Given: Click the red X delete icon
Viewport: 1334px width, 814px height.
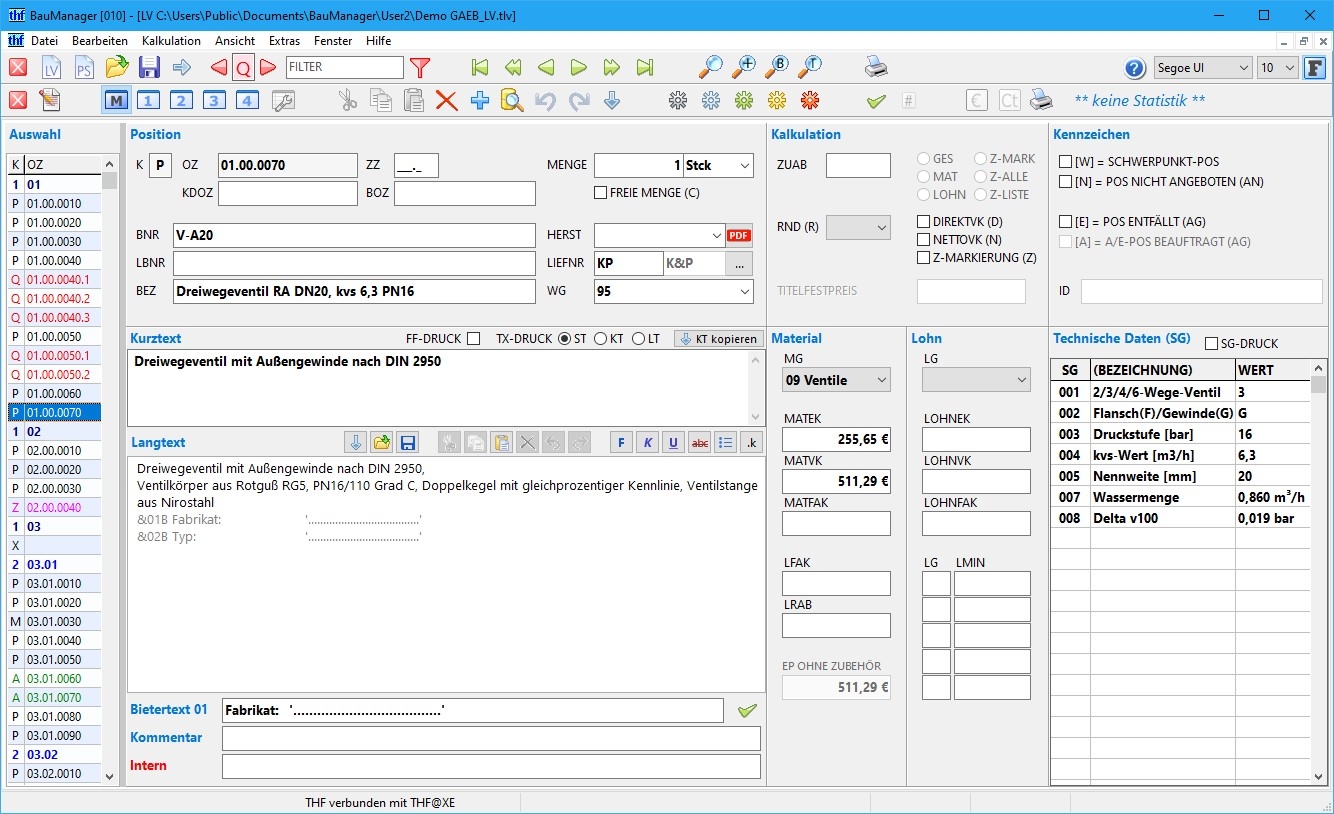Looking at the screenshot, I should point(446,100).
